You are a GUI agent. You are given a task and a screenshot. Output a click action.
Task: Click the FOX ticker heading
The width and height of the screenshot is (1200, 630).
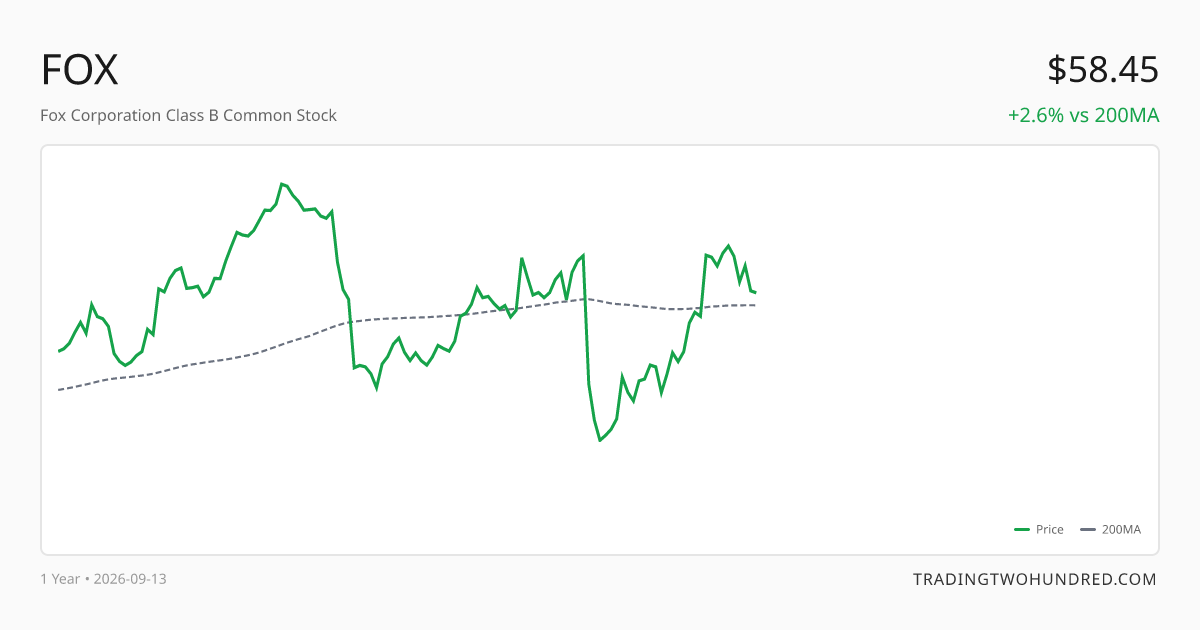coord(80,70)
